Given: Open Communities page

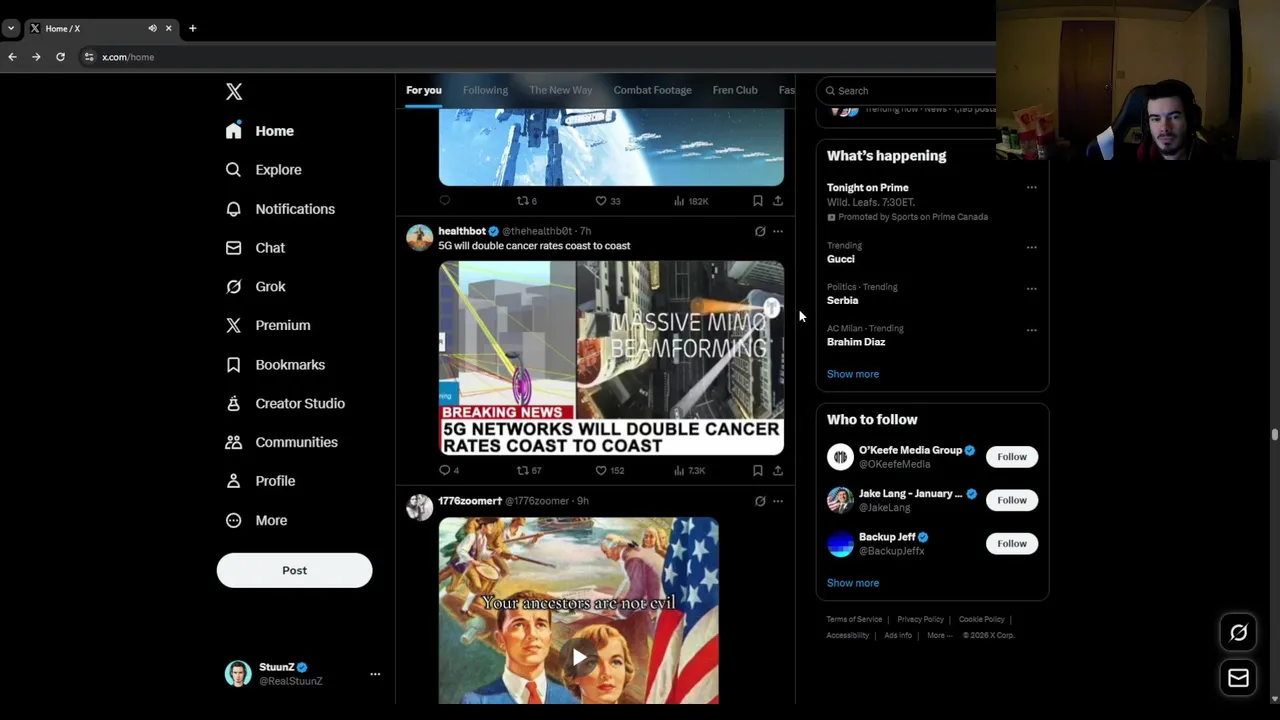Looking at the screenshot, I should (x=282, y=442).
